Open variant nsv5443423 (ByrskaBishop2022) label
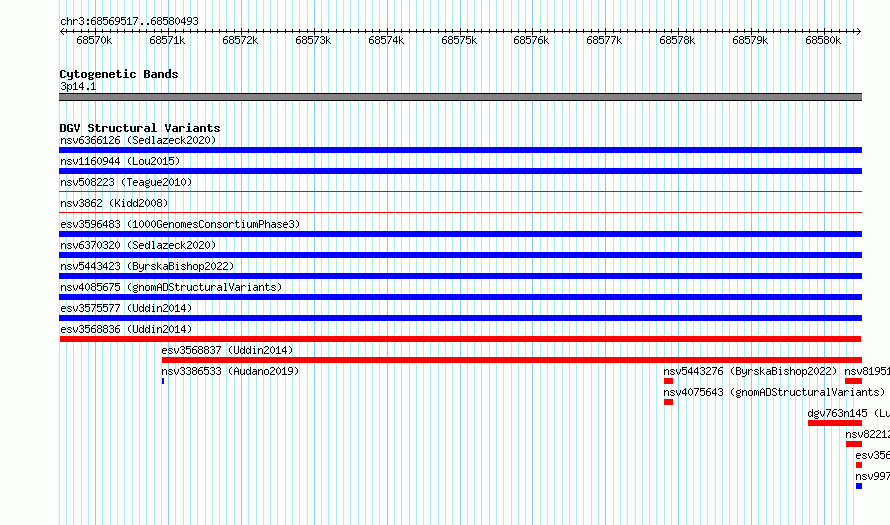 click(147, 266)
